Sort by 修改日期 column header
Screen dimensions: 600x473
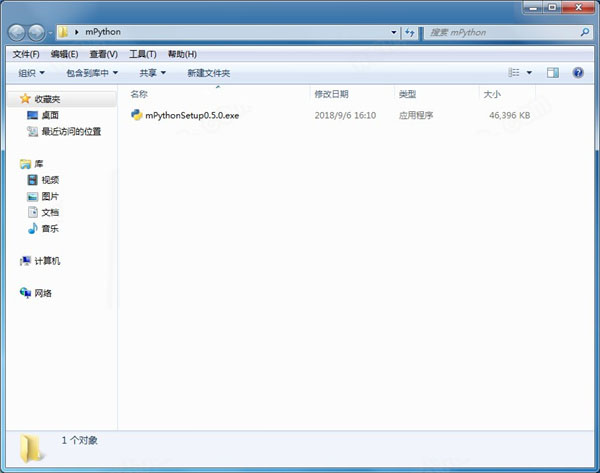coord(331,94)
